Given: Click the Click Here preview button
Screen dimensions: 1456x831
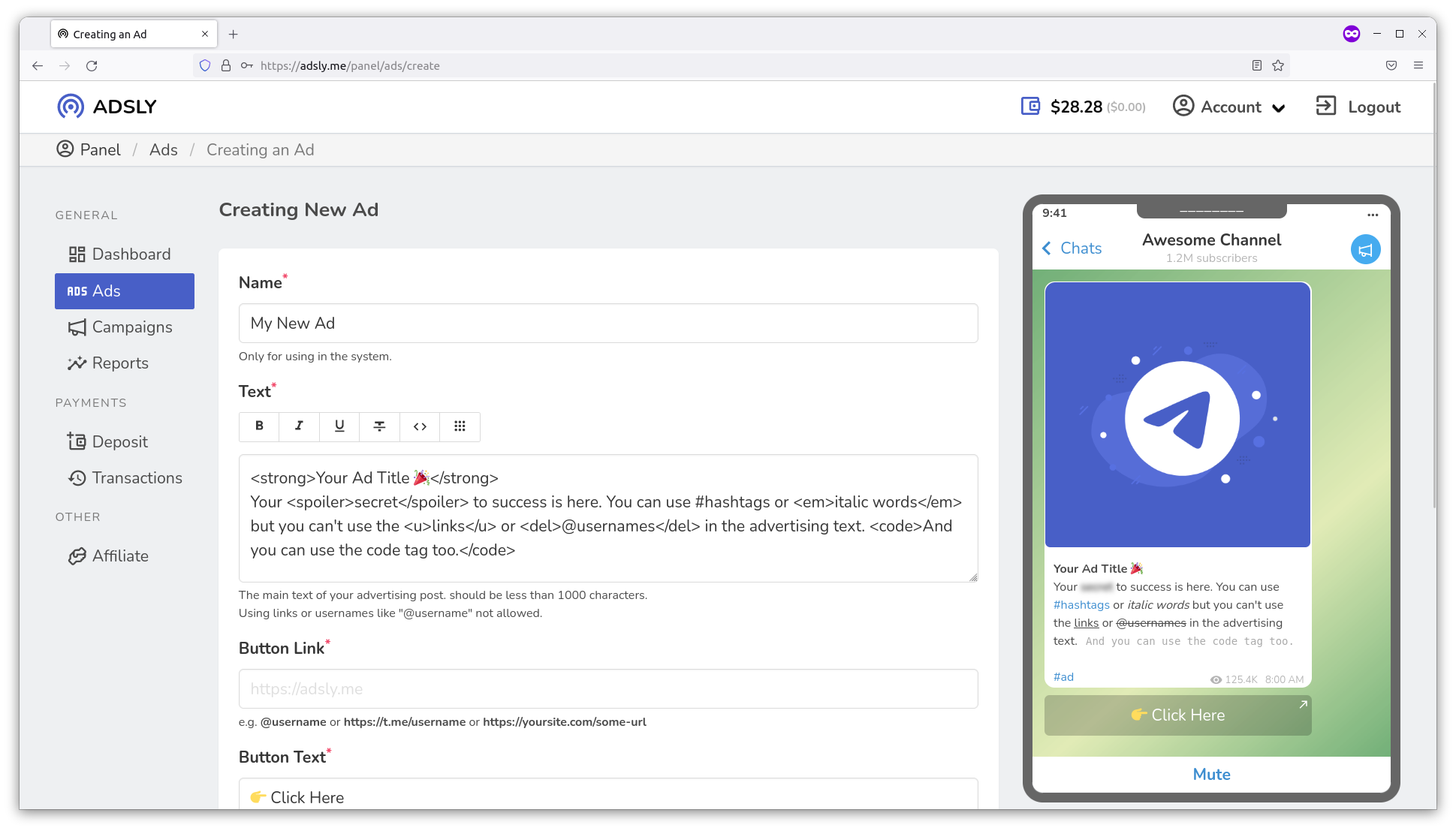Looking at the screenshot, I should click(x=1177, y=715).
